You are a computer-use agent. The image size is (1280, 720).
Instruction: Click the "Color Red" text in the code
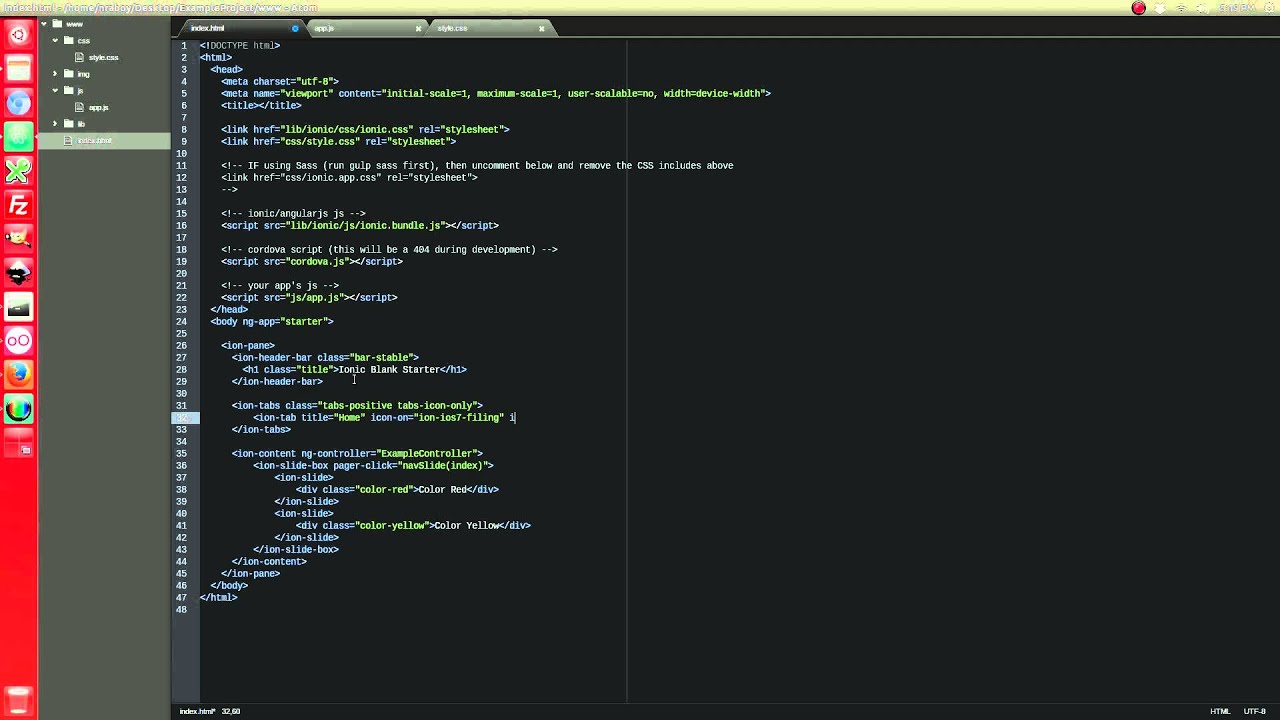click(x=443, y=490)
